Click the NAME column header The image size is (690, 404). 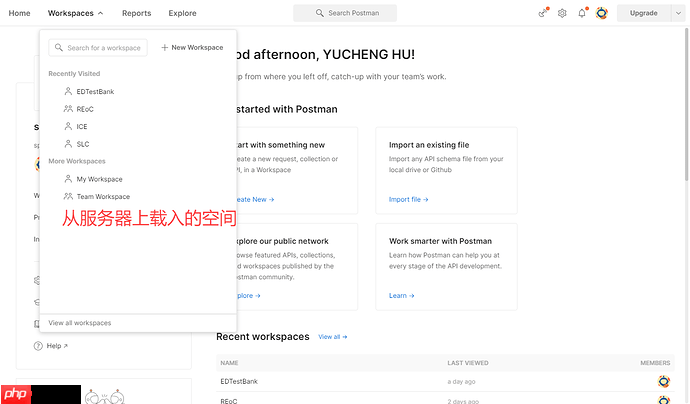tap(229, 363)
